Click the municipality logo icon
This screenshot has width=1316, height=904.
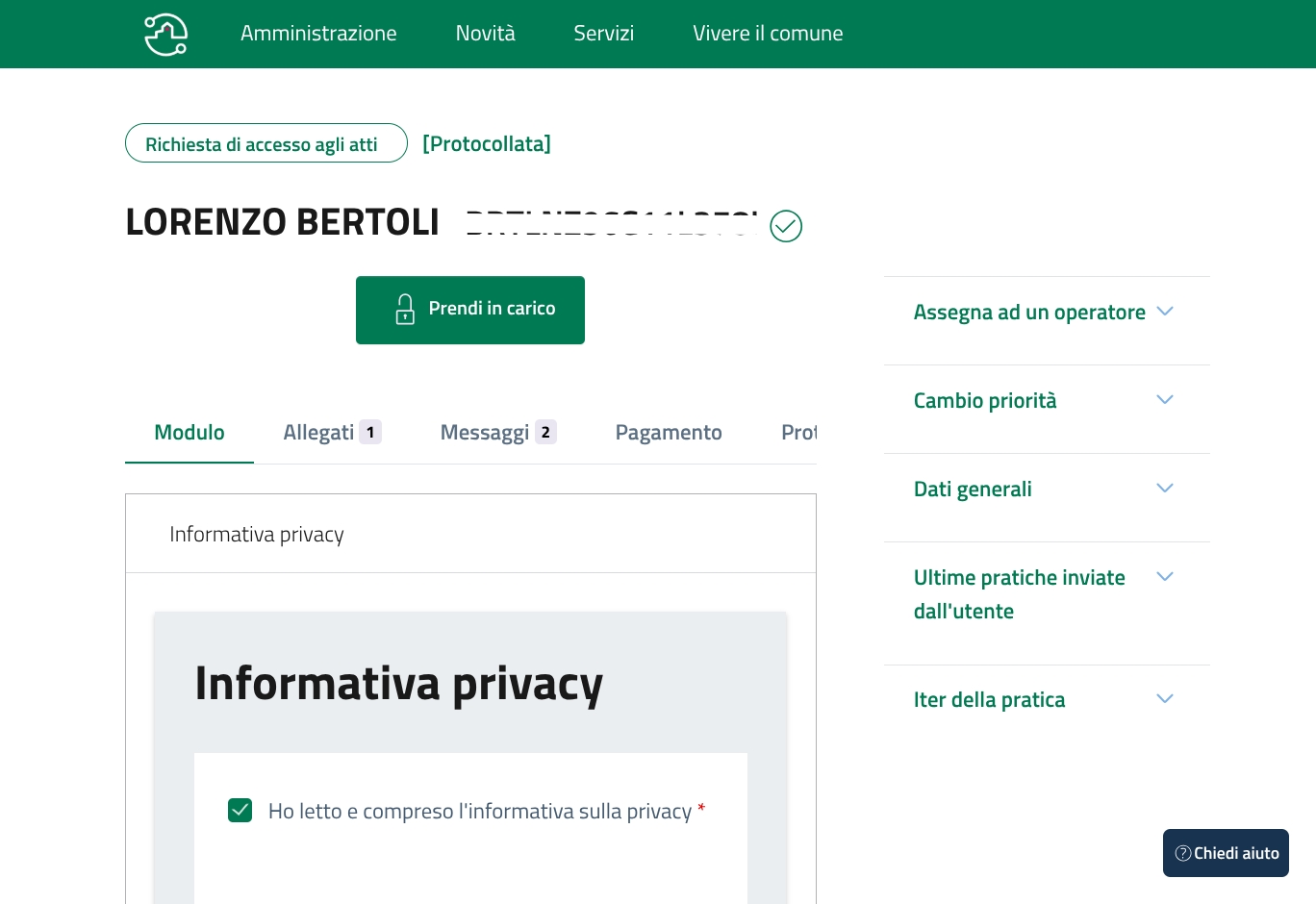(x=165, y=35)
